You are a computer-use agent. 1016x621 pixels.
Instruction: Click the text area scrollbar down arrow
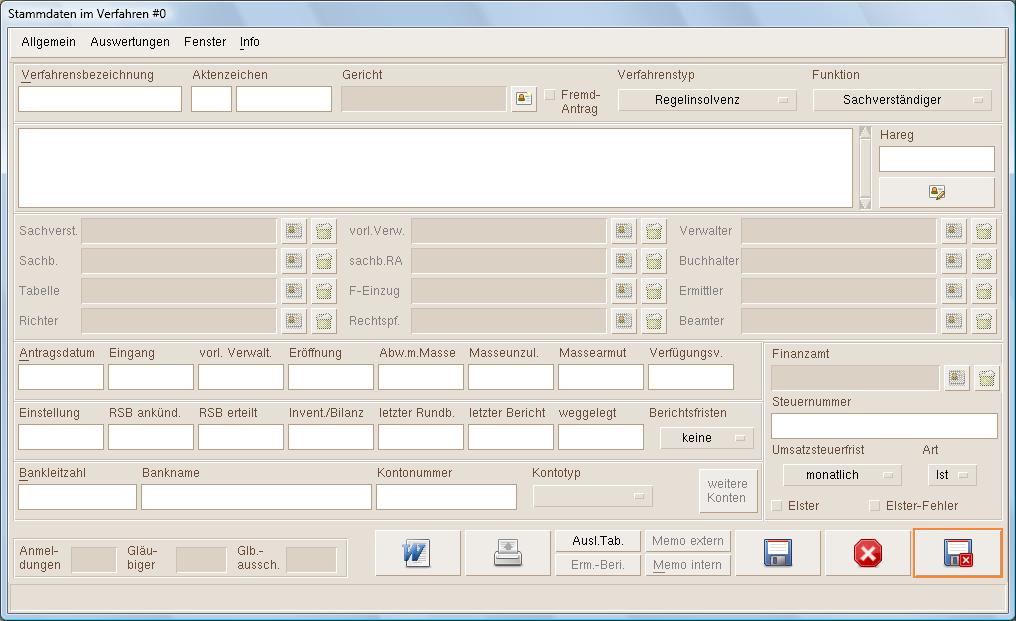[865, 203]
